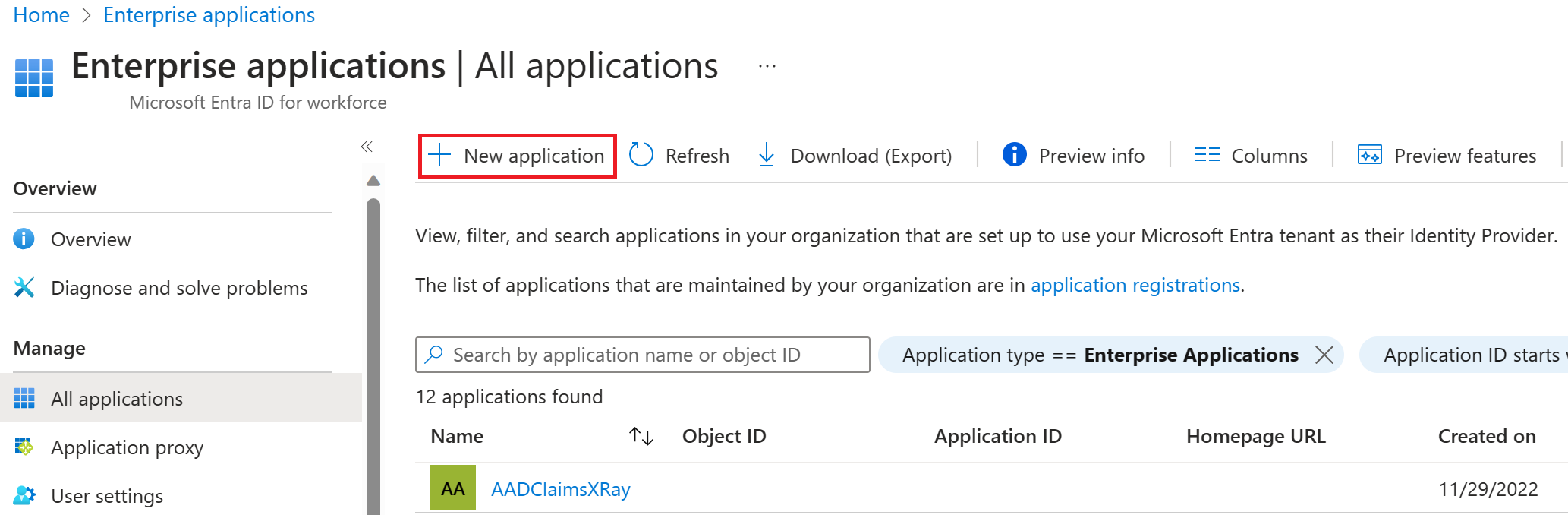Click the Name column header
Image resolution: width=1568 pixels, height=515 pixels.
point(457,436)
